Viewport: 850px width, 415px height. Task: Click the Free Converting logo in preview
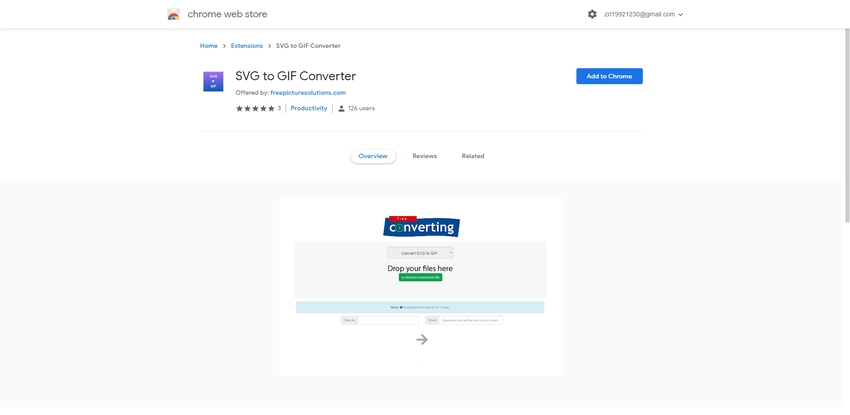coord(421,226)
